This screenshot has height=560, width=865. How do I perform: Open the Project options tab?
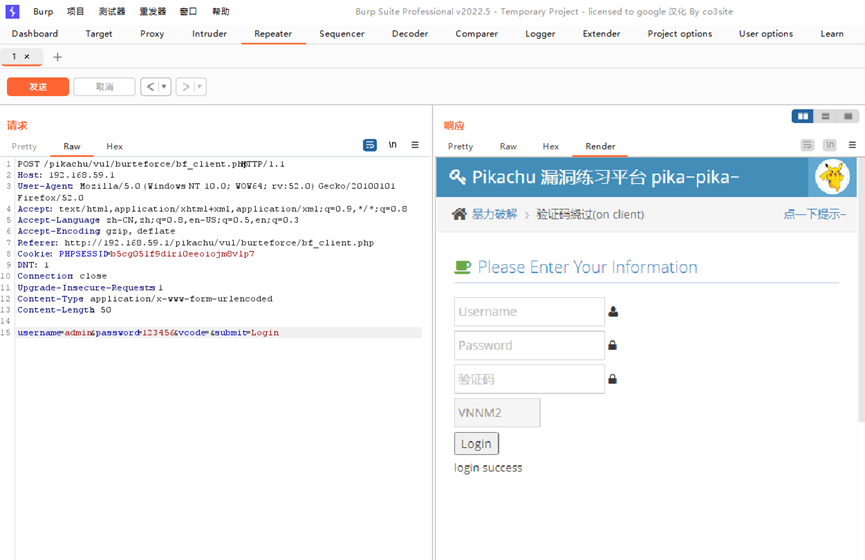pos(680,34)
